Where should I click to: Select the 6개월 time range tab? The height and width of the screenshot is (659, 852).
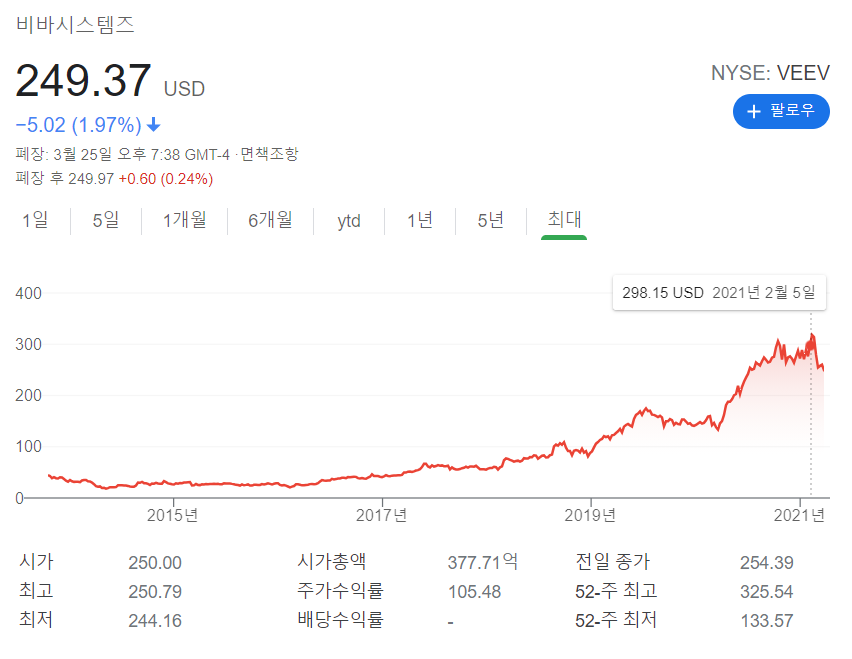[270, 220]
